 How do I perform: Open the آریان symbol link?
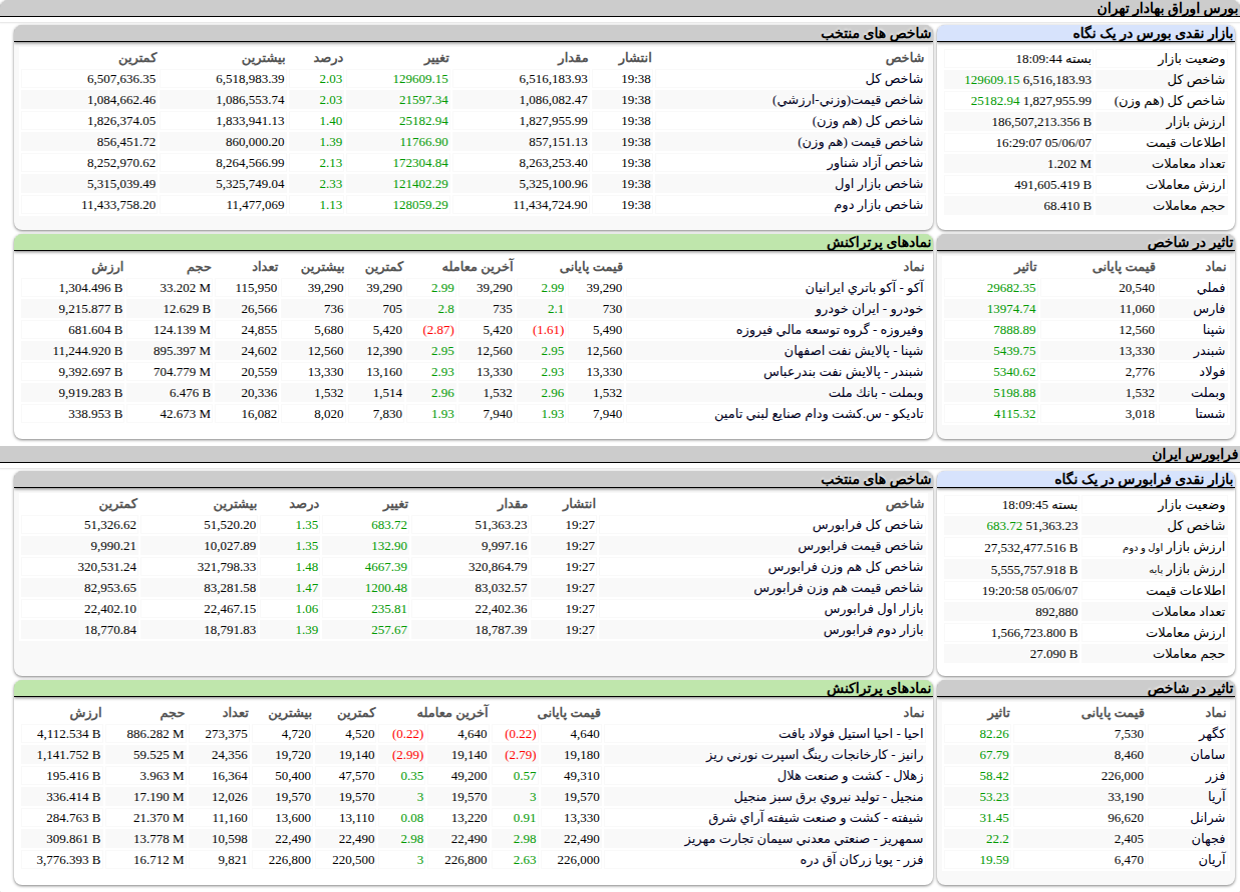1211,860
